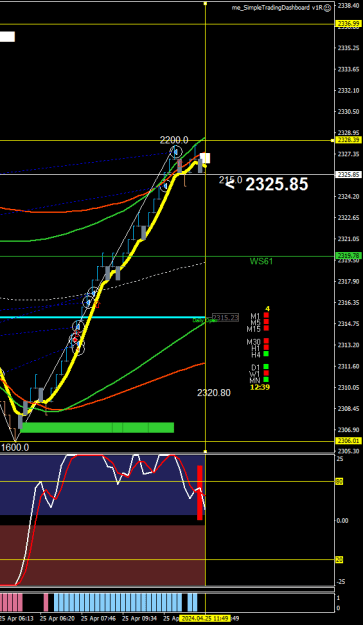Click the yellow 2336.99 axis price tag

point(349,24)
